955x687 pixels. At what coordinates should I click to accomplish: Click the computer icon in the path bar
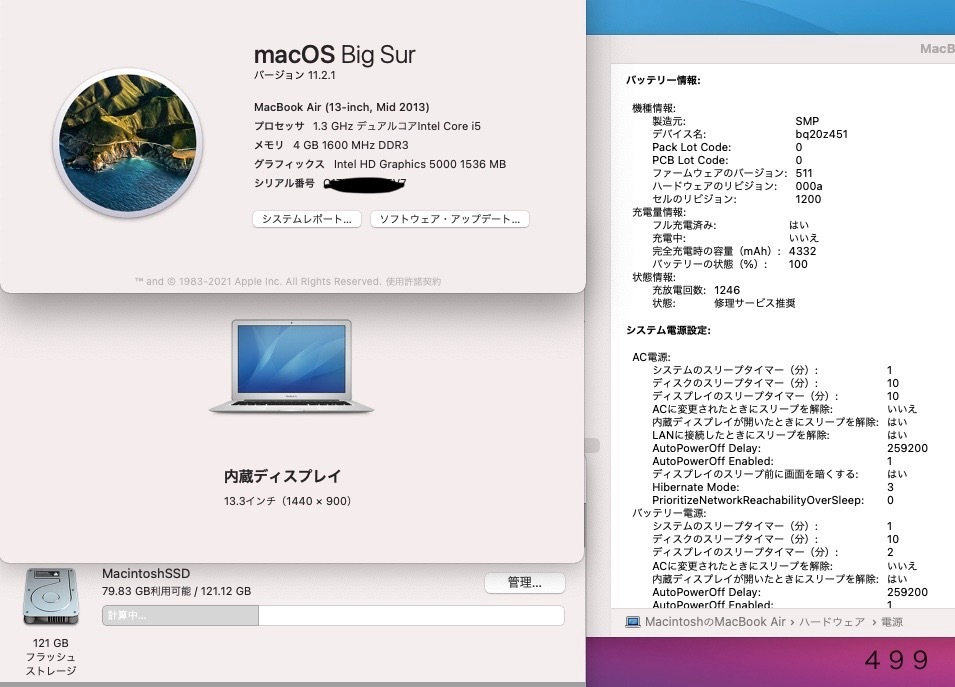point(633,622)
